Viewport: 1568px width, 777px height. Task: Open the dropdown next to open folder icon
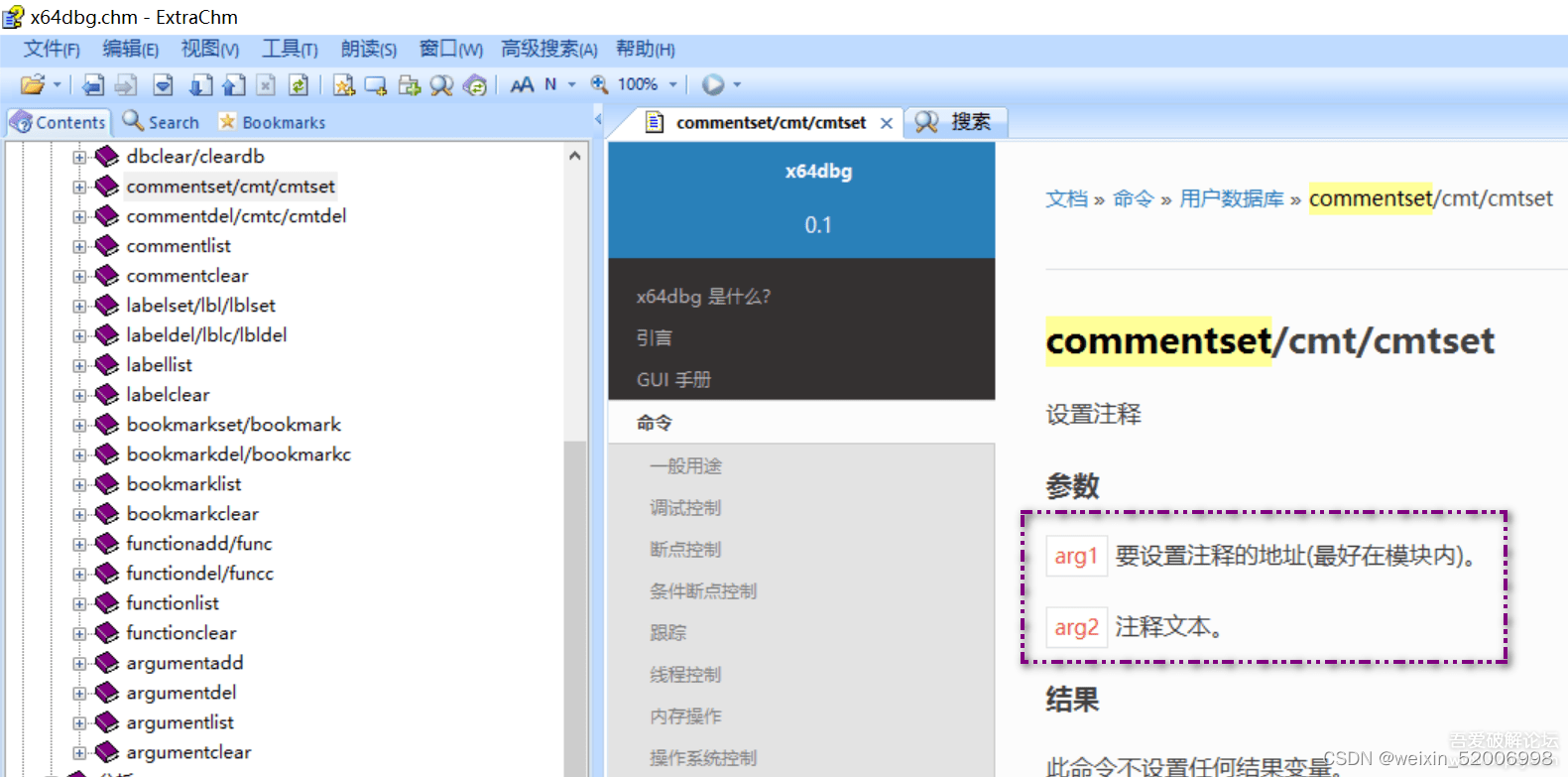click(57, 85)
